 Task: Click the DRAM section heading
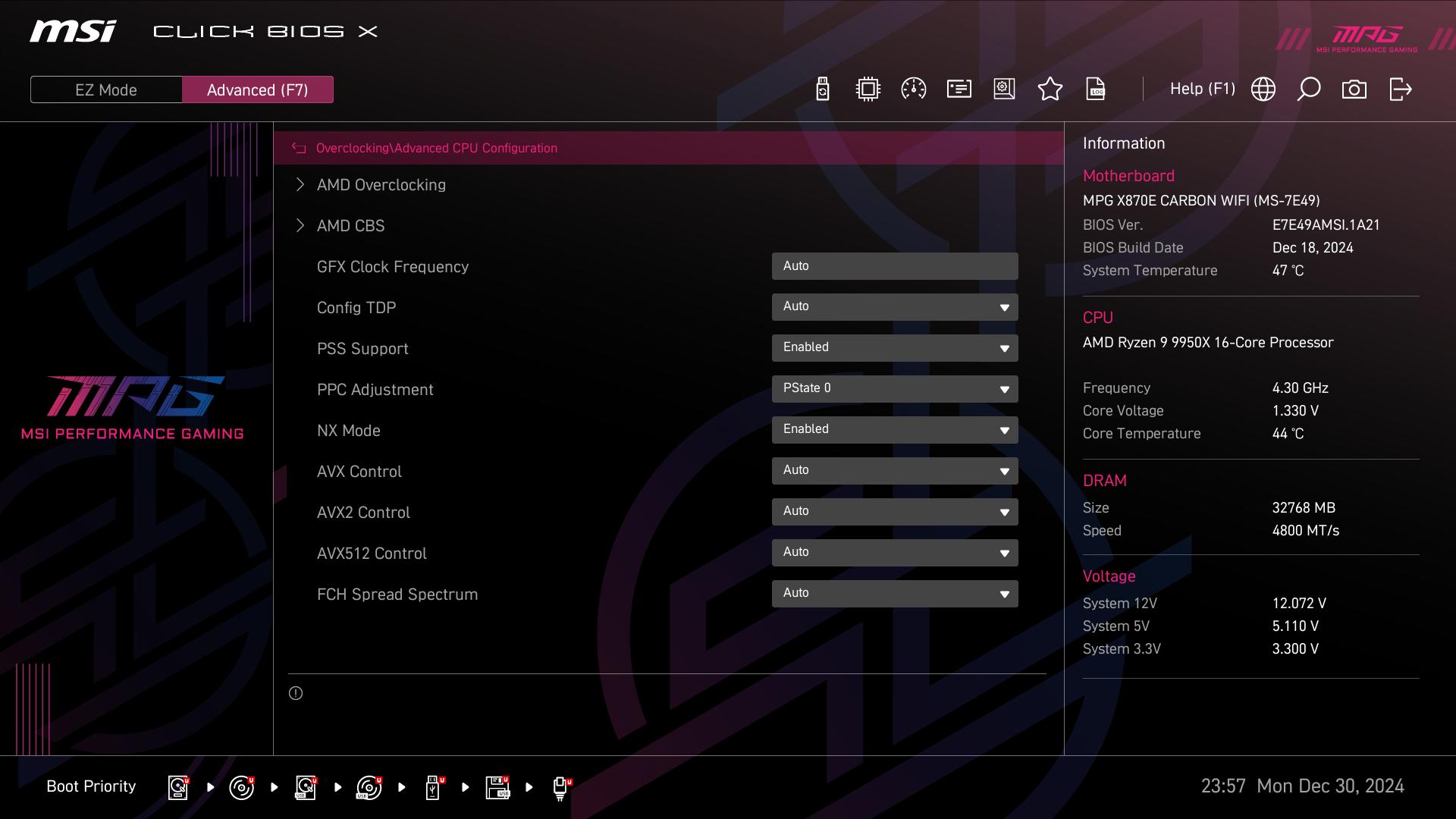[x=1104, y=481]
